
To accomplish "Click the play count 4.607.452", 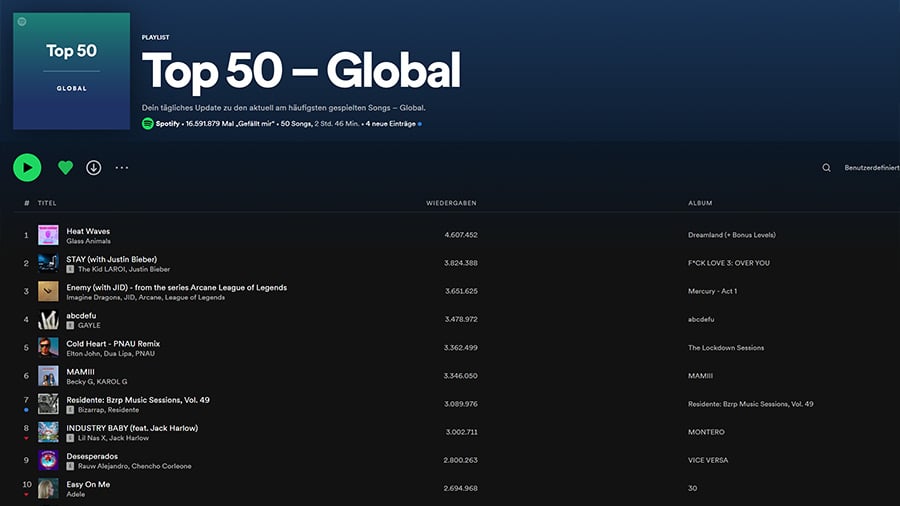I will (461, 235).
